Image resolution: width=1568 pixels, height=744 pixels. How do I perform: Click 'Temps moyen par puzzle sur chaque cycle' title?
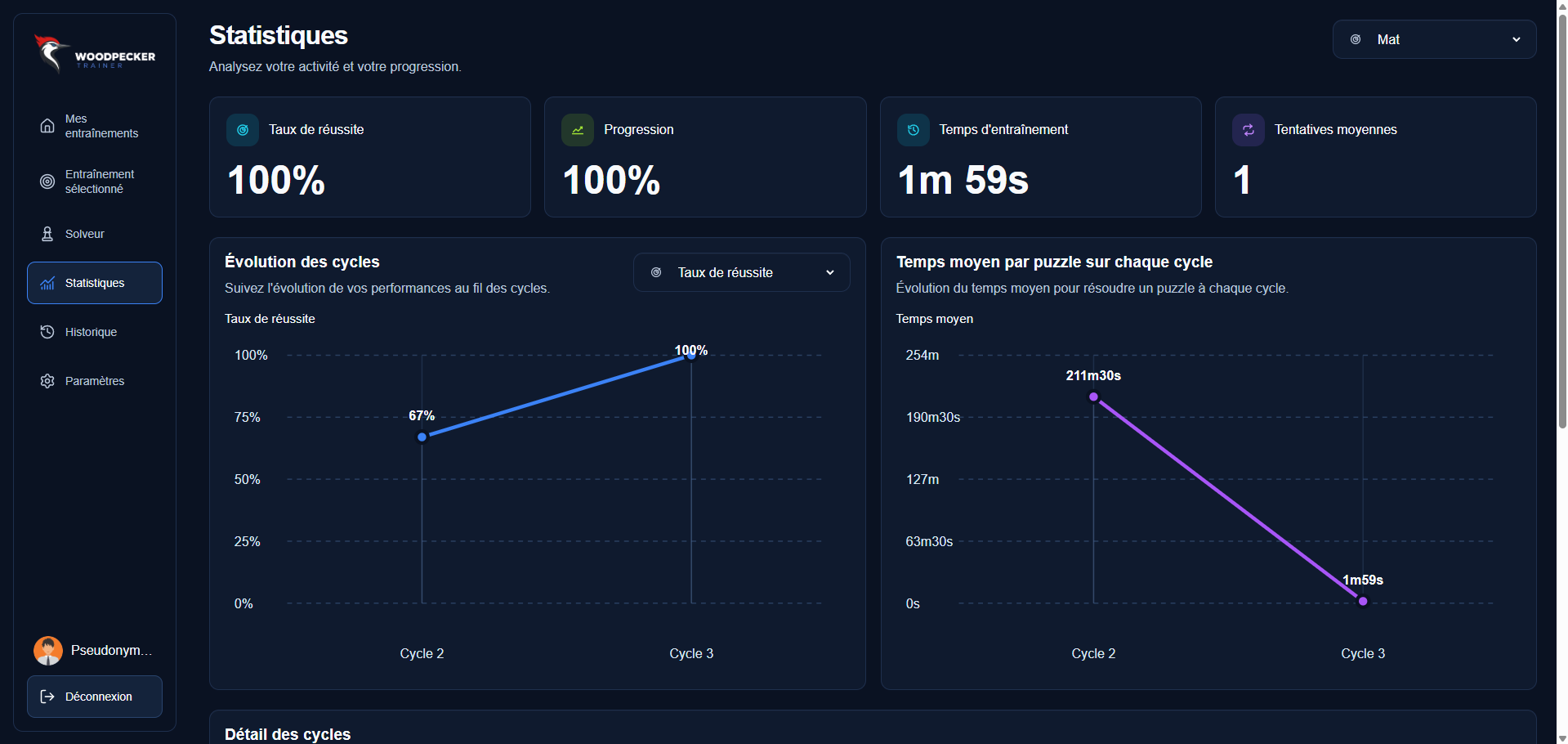coord(1054,262)
